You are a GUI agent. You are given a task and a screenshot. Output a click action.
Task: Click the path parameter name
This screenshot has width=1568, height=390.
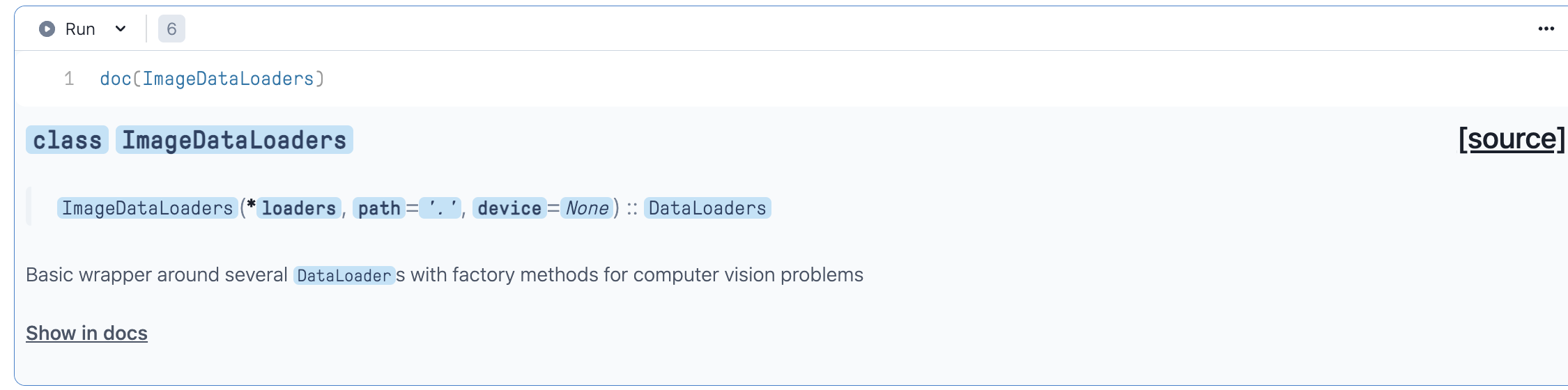coord(379,208)
